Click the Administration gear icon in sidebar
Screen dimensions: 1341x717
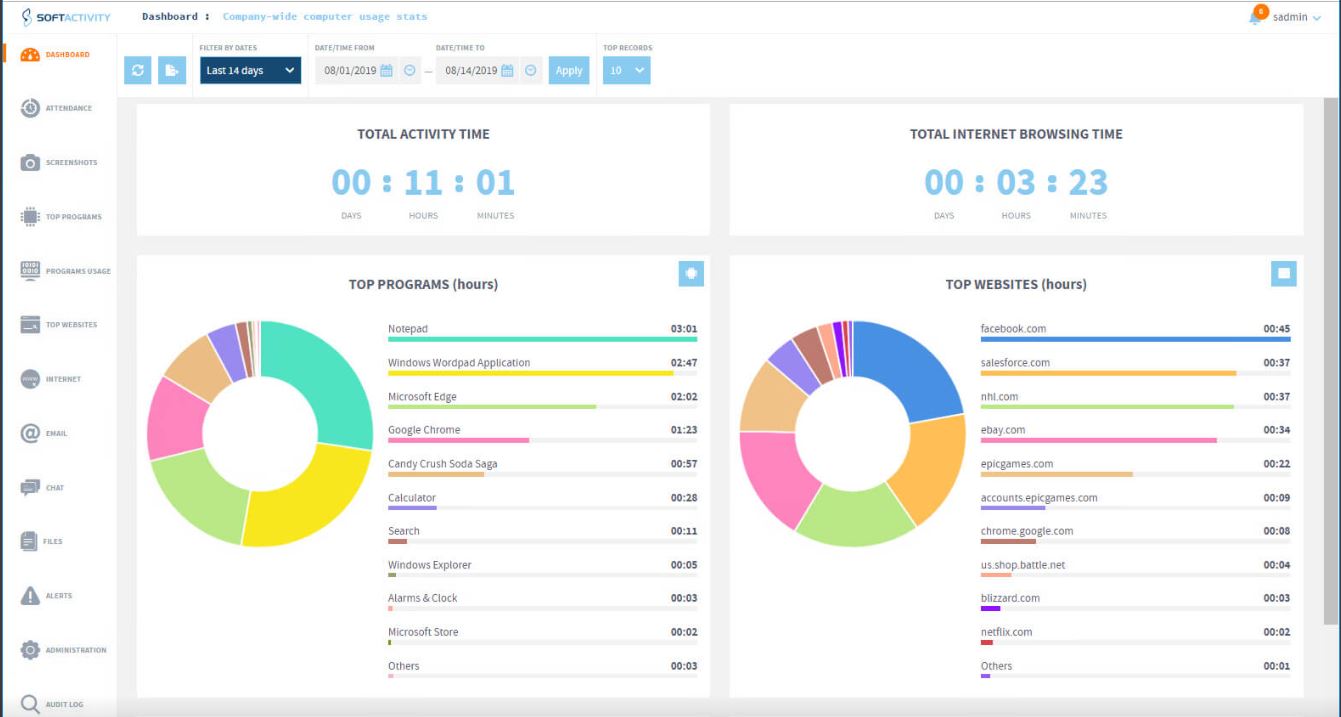[30, 650]
